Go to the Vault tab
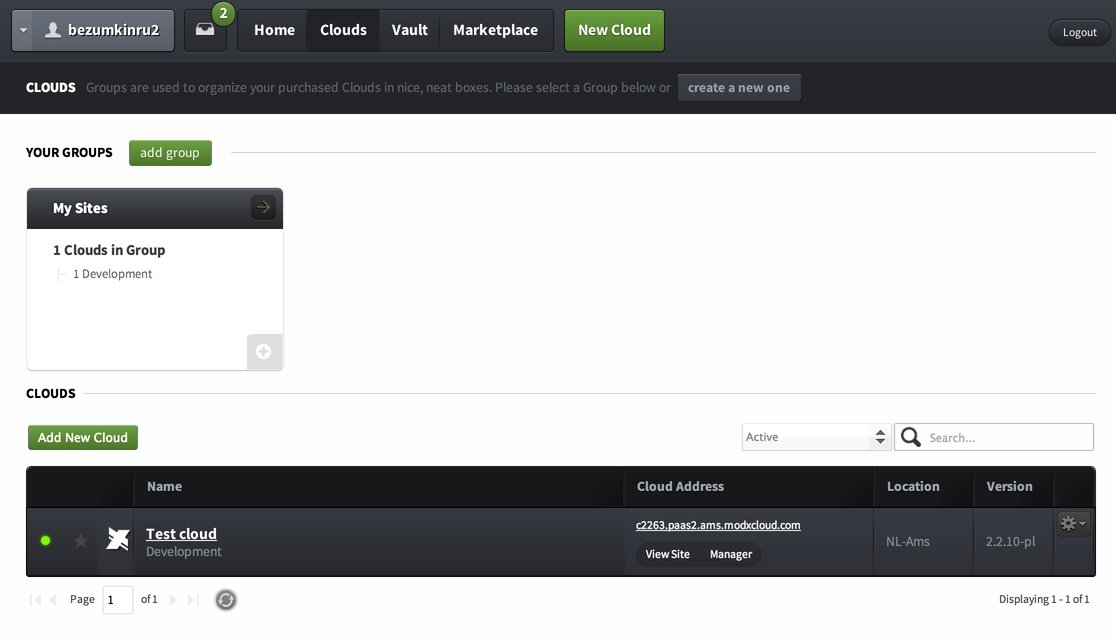This screenshot has width=1116, height=640. (410, 30)
